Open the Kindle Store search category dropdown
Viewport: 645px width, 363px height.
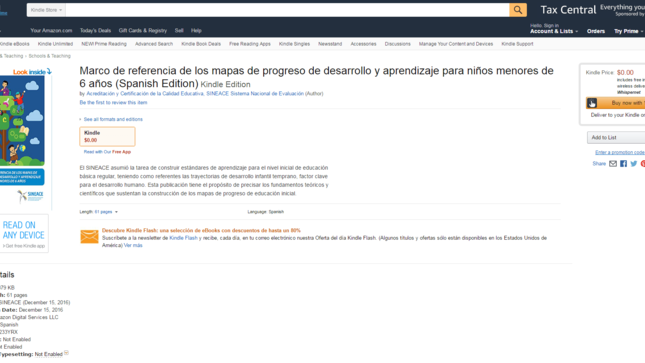tap(46, 10)
